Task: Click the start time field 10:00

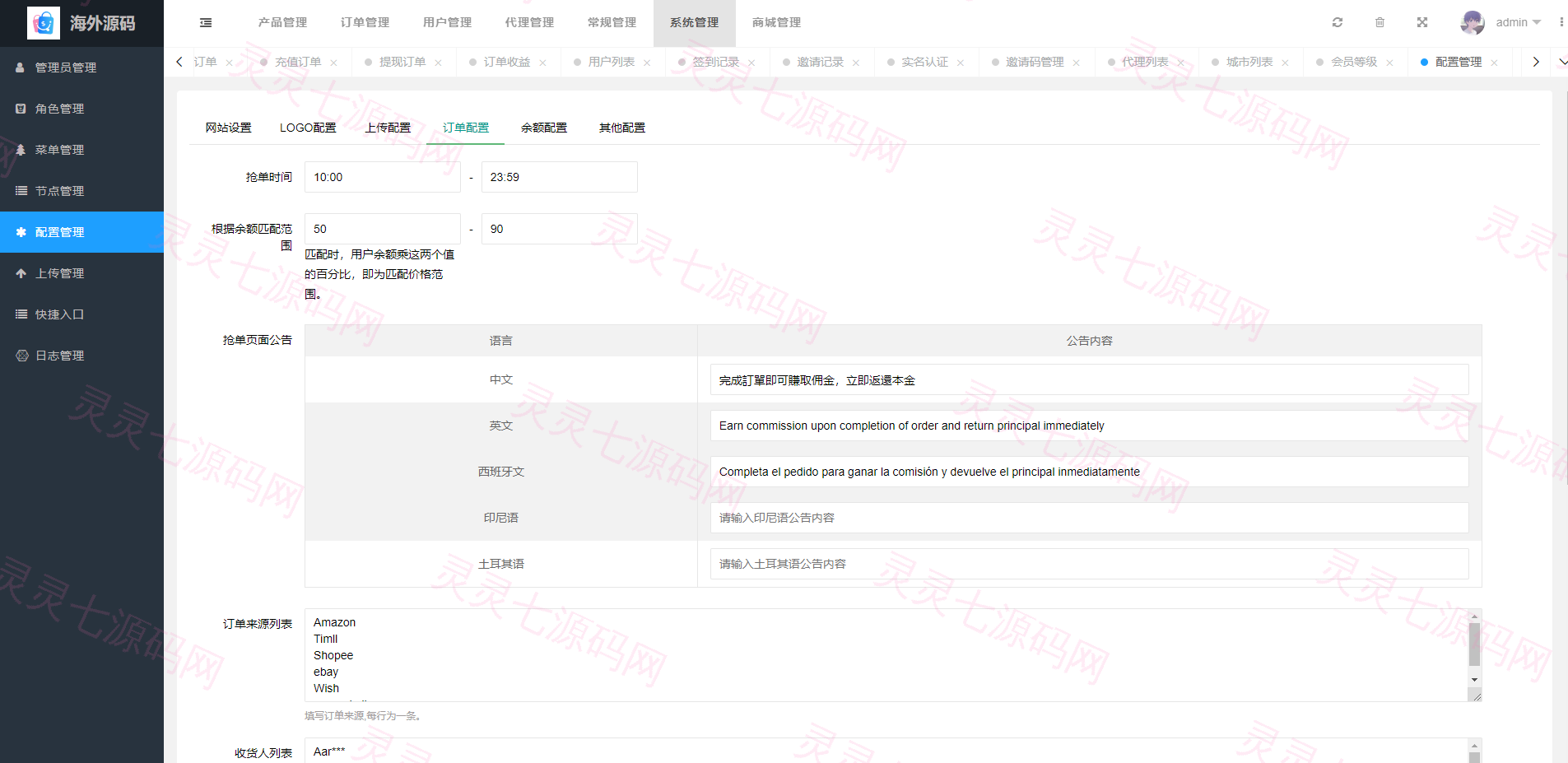Action: click(x=383, y=177)
